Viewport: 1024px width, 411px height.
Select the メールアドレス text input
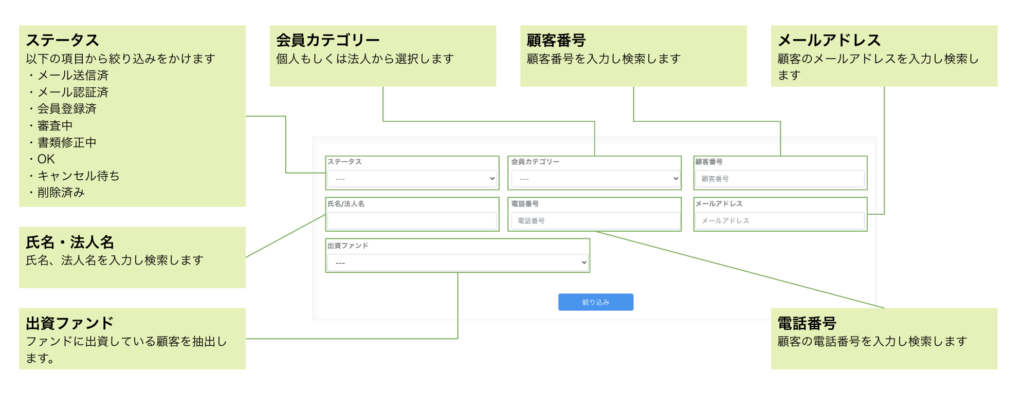(780, 220)
